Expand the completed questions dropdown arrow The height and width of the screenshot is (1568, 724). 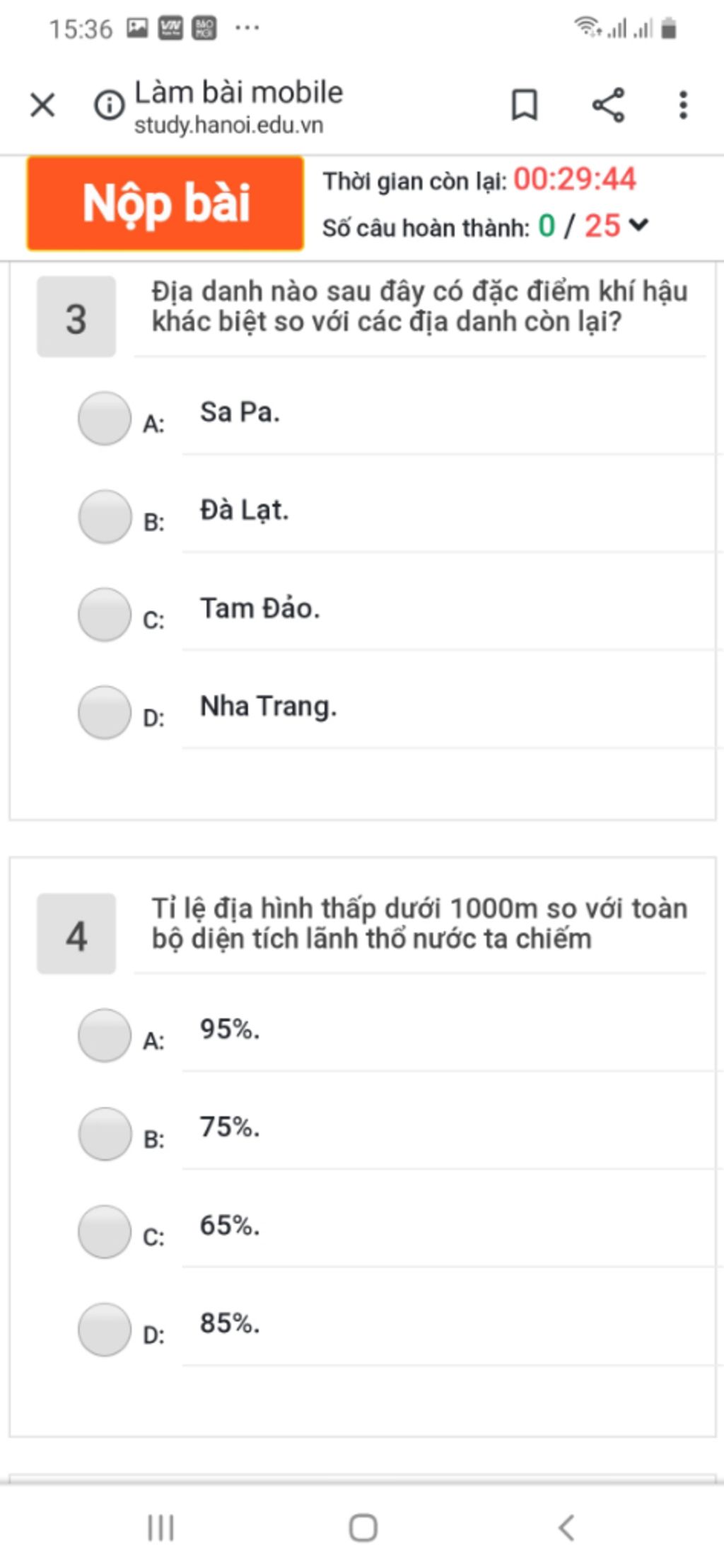pos(638,226)
